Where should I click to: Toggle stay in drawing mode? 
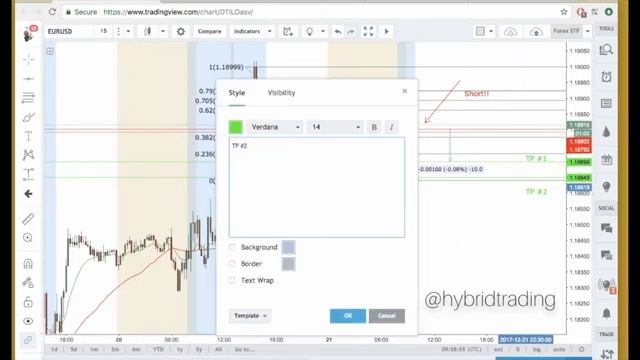pyautogui.click(x=28, y=282)
